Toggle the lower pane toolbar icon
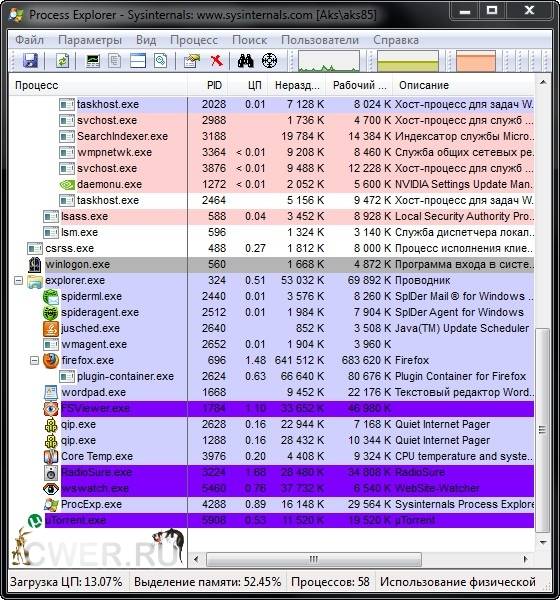This screenshot has width=560, height=600. pyautogui.click(x=138, y=60)
